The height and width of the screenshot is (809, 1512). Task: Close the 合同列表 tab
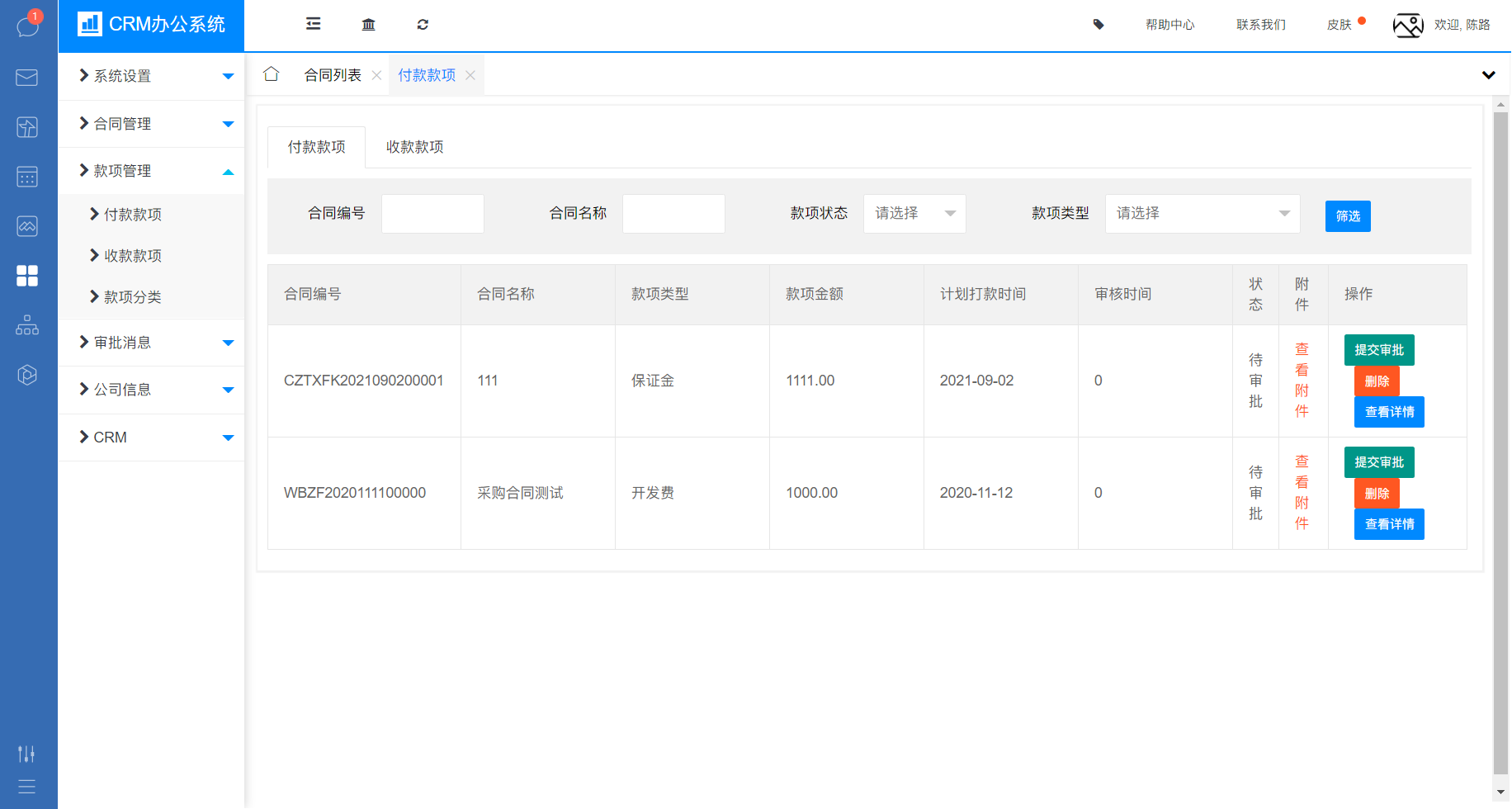click(377, 74)
